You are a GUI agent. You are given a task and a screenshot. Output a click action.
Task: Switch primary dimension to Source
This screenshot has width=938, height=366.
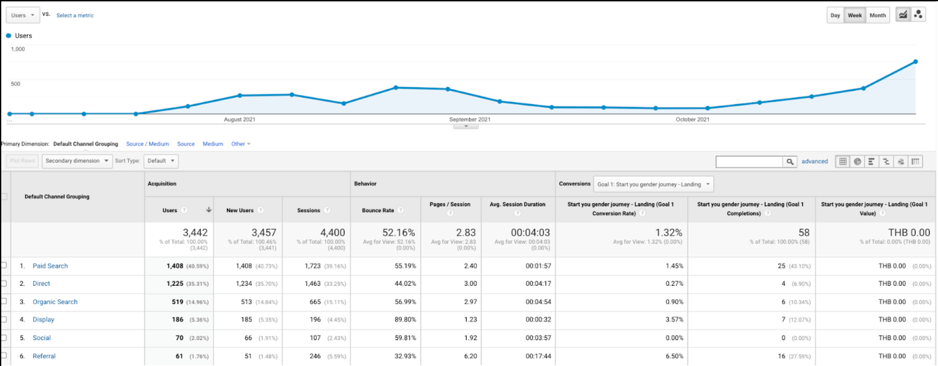(186, 144)
